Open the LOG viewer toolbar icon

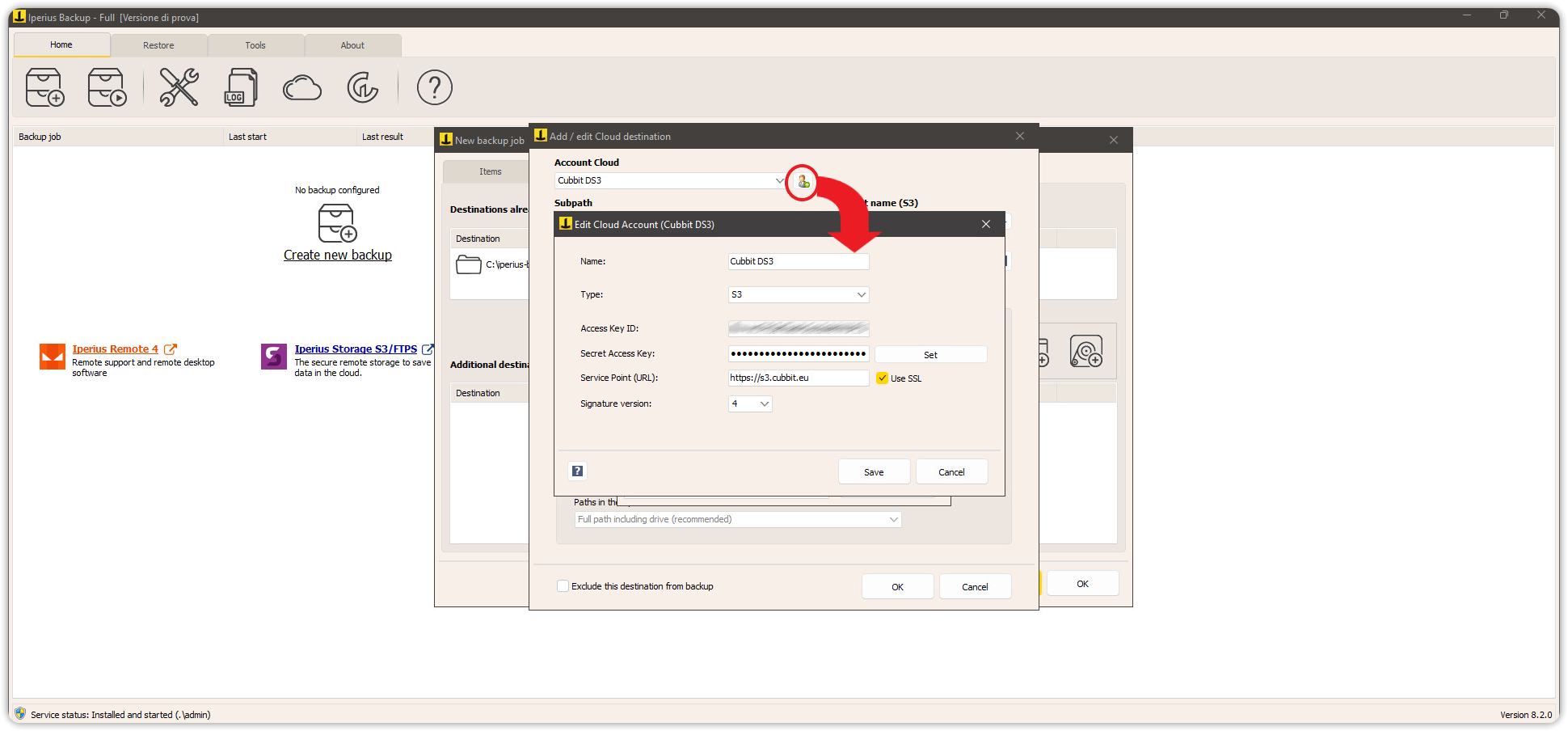[x=240, y=87]
